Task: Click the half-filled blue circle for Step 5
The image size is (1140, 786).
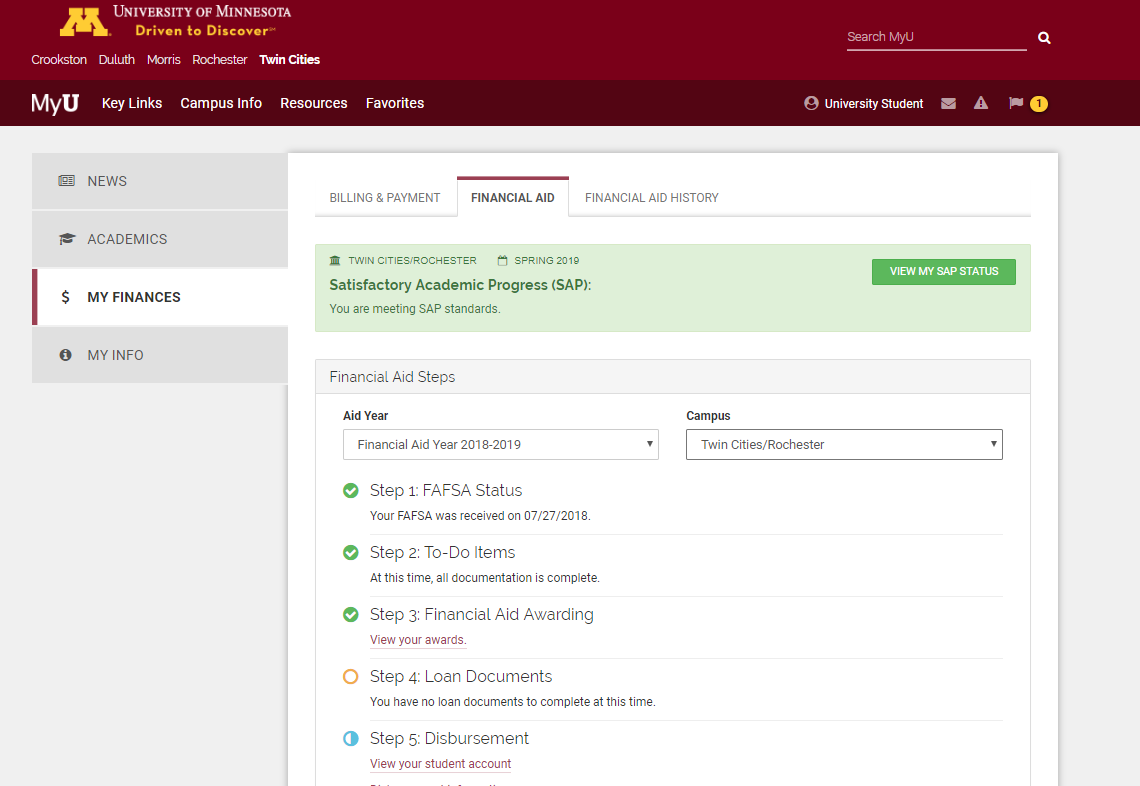Action: [x=350, y=738]
